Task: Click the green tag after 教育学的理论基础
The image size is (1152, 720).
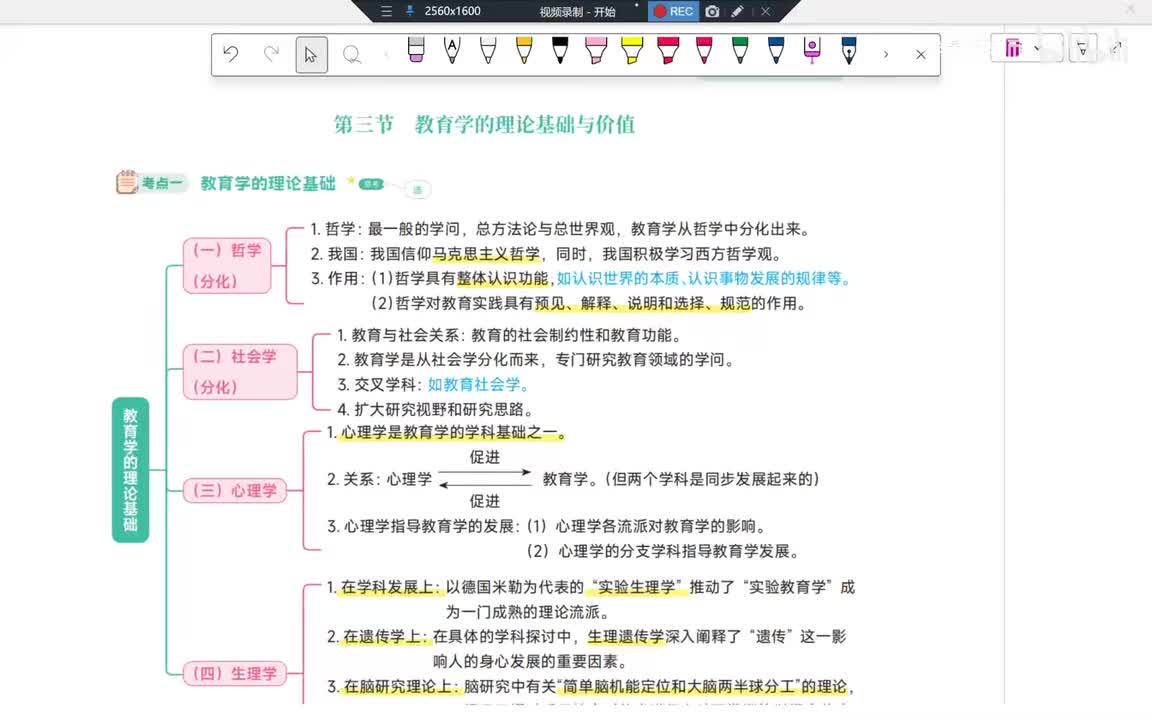Action: pyautogui.click(x=371, y=184)
